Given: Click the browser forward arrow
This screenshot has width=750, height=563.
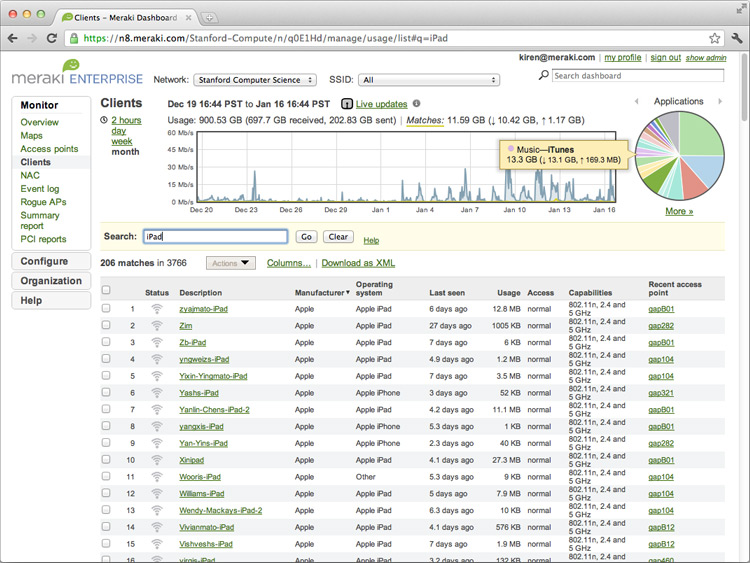Looking at the screenshot, I should click(x=32, y=38).
